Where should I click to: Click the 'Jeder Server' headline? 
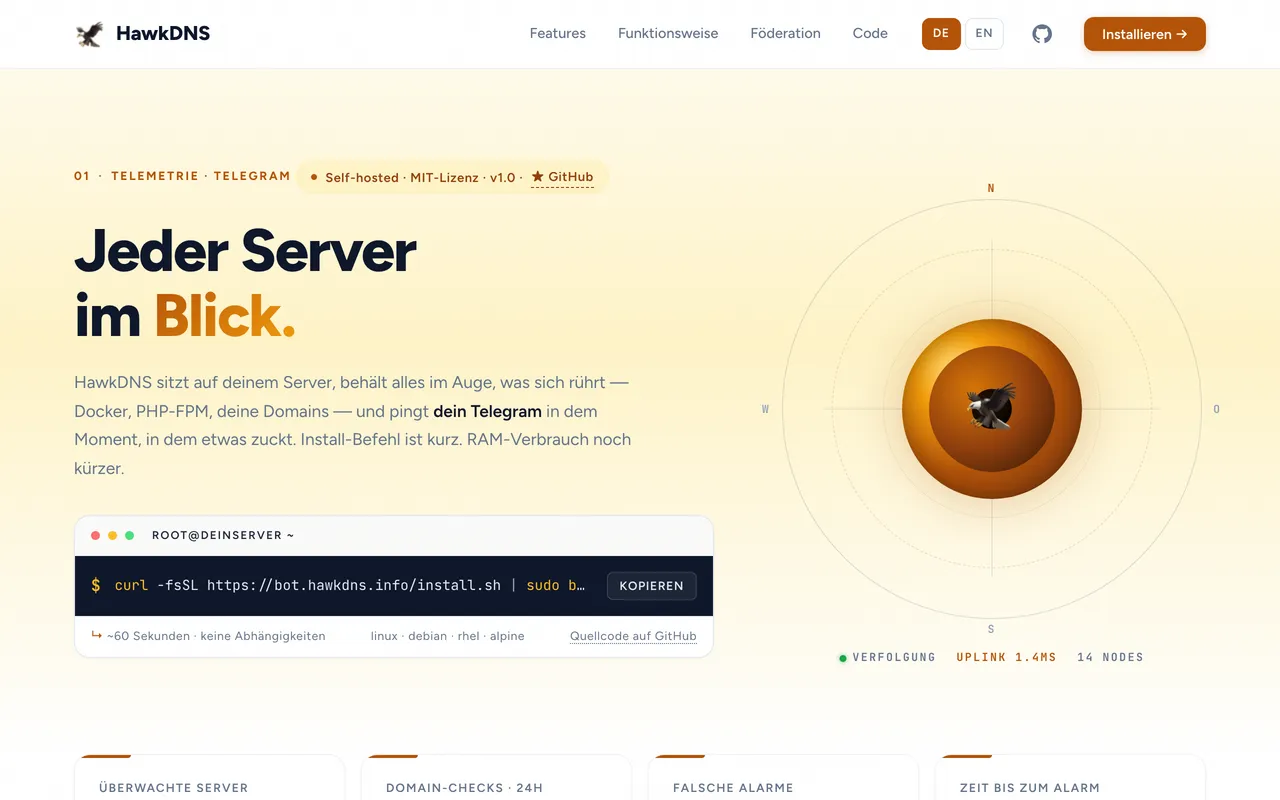[246, 251]
